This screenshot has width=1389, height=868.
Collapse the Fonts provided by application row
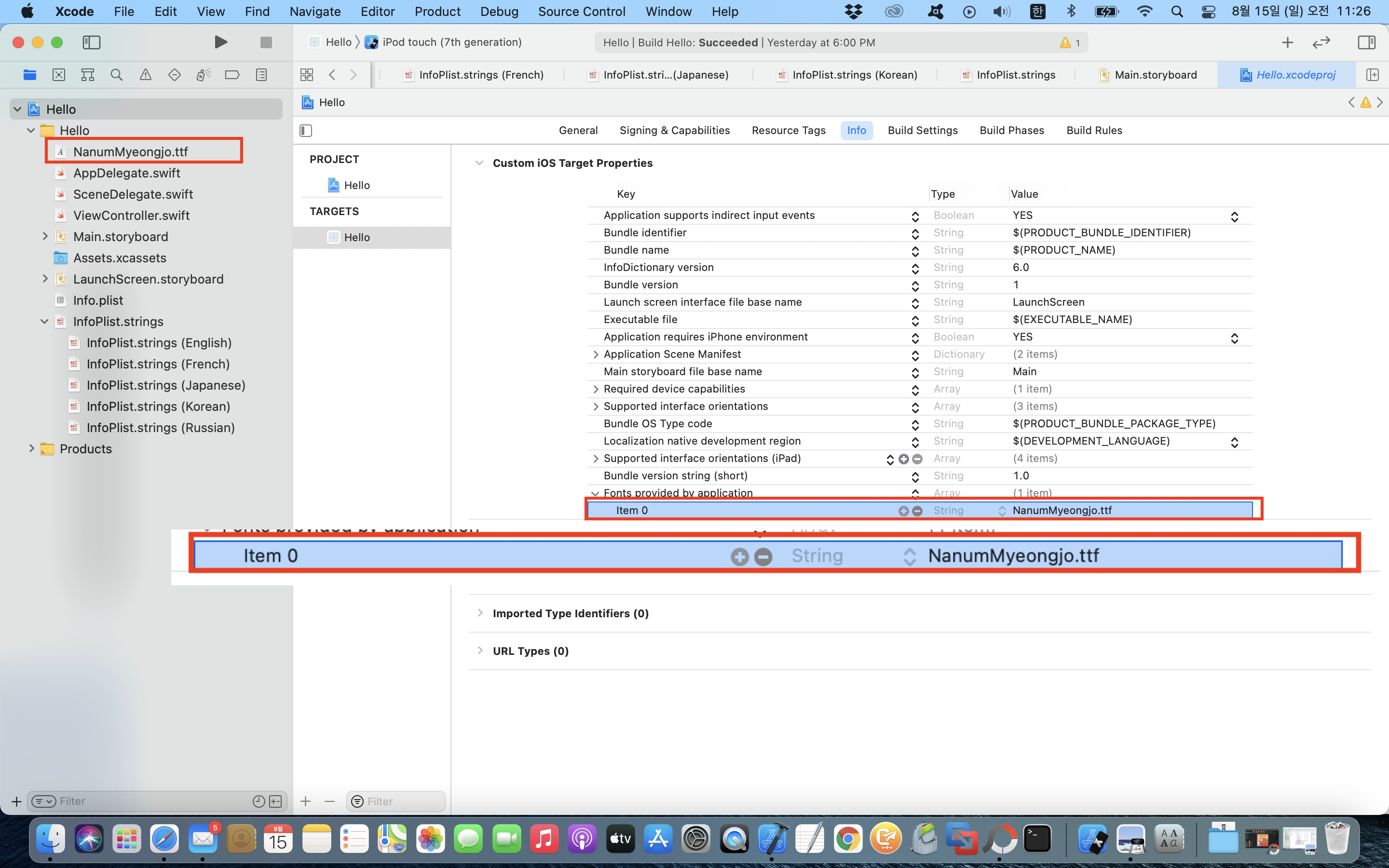(595, 493)
